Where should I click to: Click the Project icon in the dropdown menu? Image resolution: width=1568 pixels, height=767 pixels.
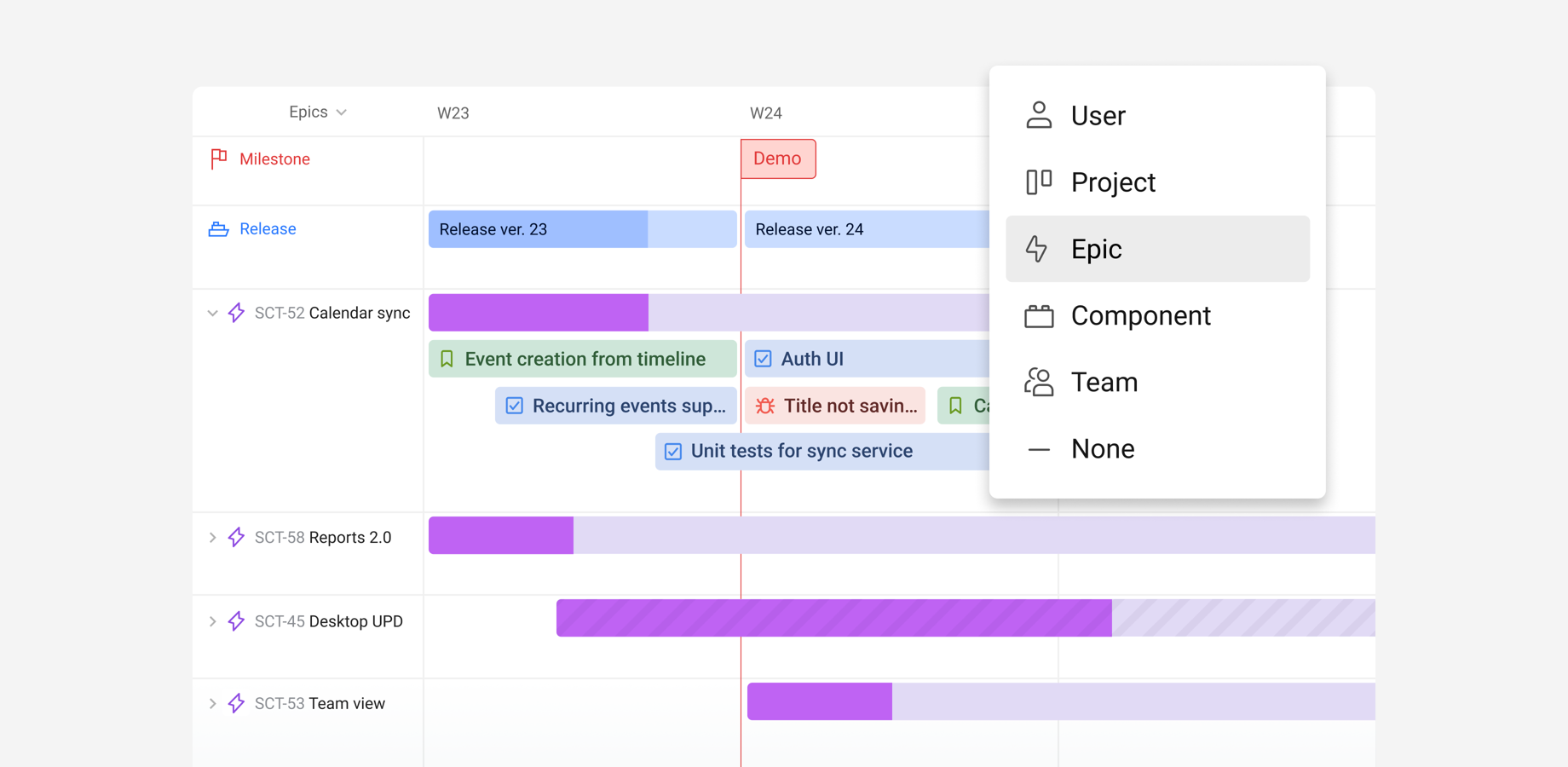click(x=1039, y=182)
